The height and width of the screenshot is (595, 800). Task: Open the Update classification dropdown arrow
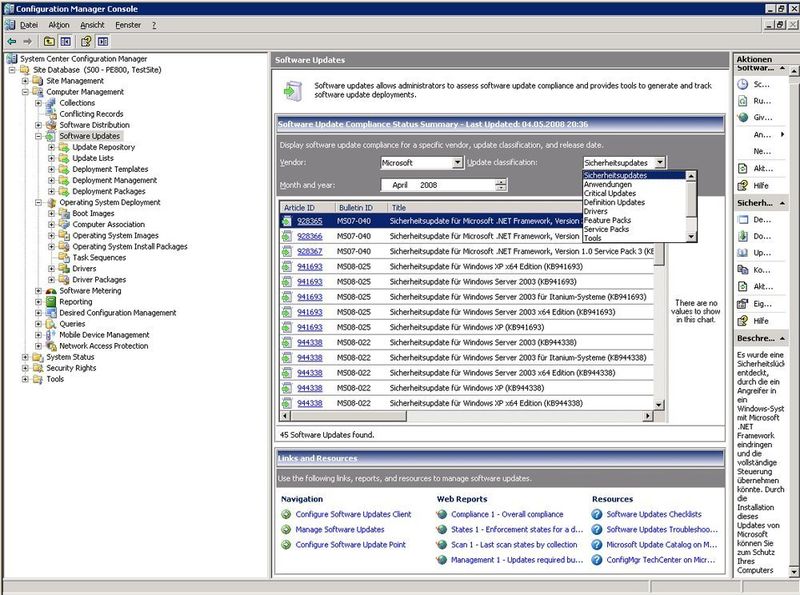pos(660,163)
